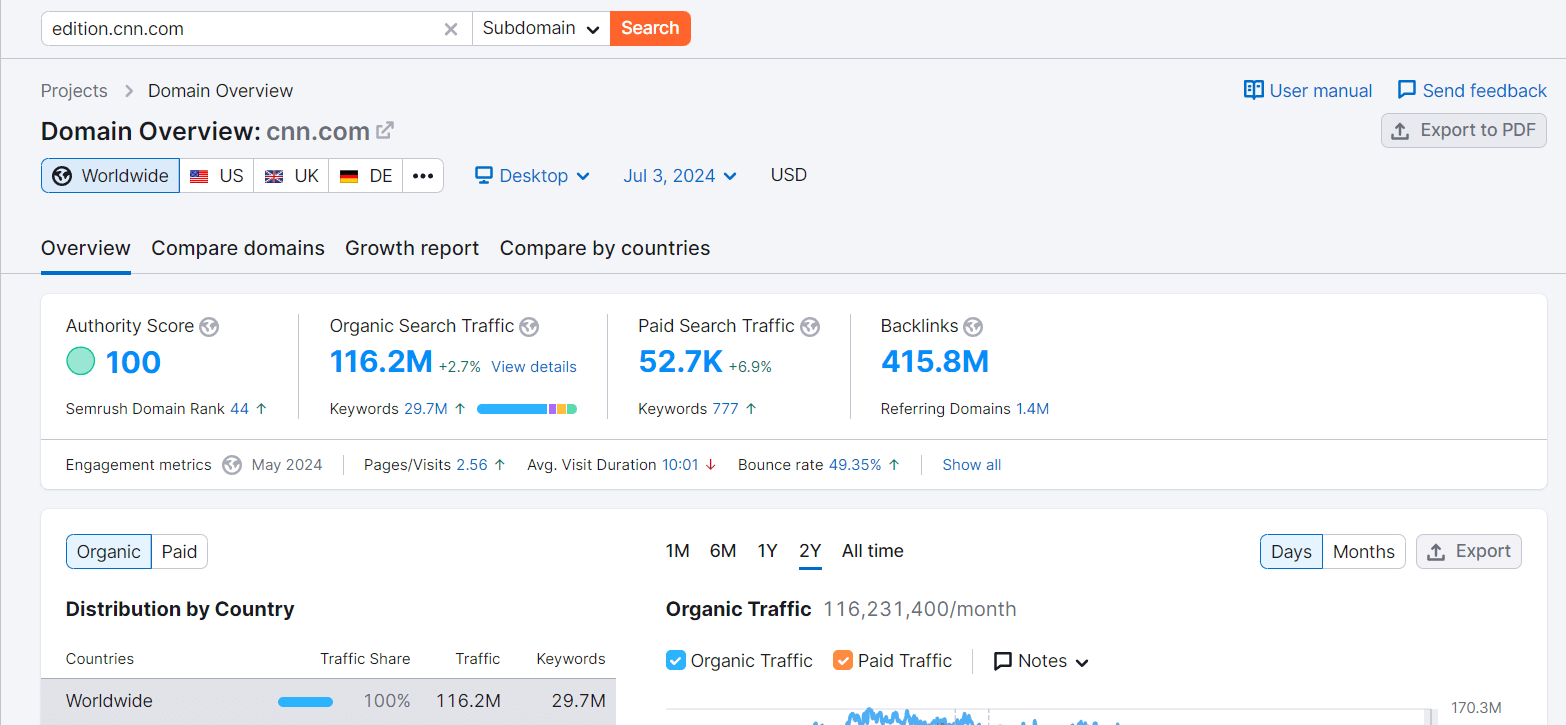Screen dimensions: 1566x725
Task: Click globe icon beside Backlinks
Action: [x=973, y=326]
